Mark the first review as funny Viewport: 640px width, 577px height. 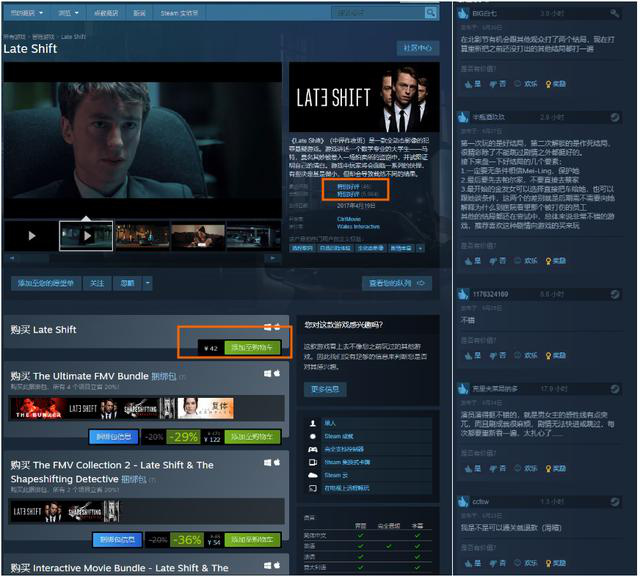[526, 84]
